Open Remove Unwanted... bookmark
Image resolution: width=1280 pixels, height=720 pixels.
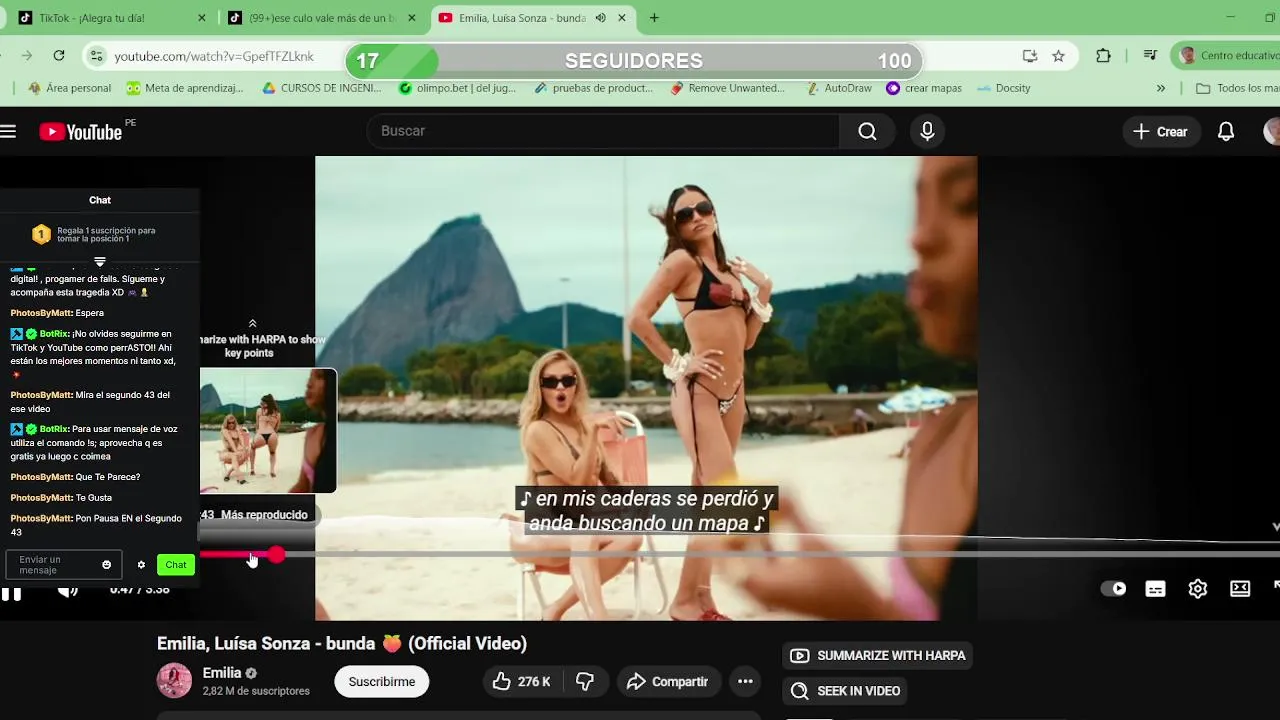pos(727,88)
